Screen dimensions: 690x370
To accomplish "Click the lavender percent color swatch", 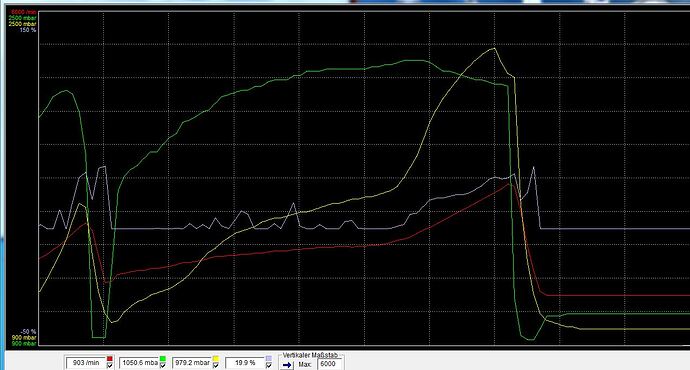I will (269, 359).
